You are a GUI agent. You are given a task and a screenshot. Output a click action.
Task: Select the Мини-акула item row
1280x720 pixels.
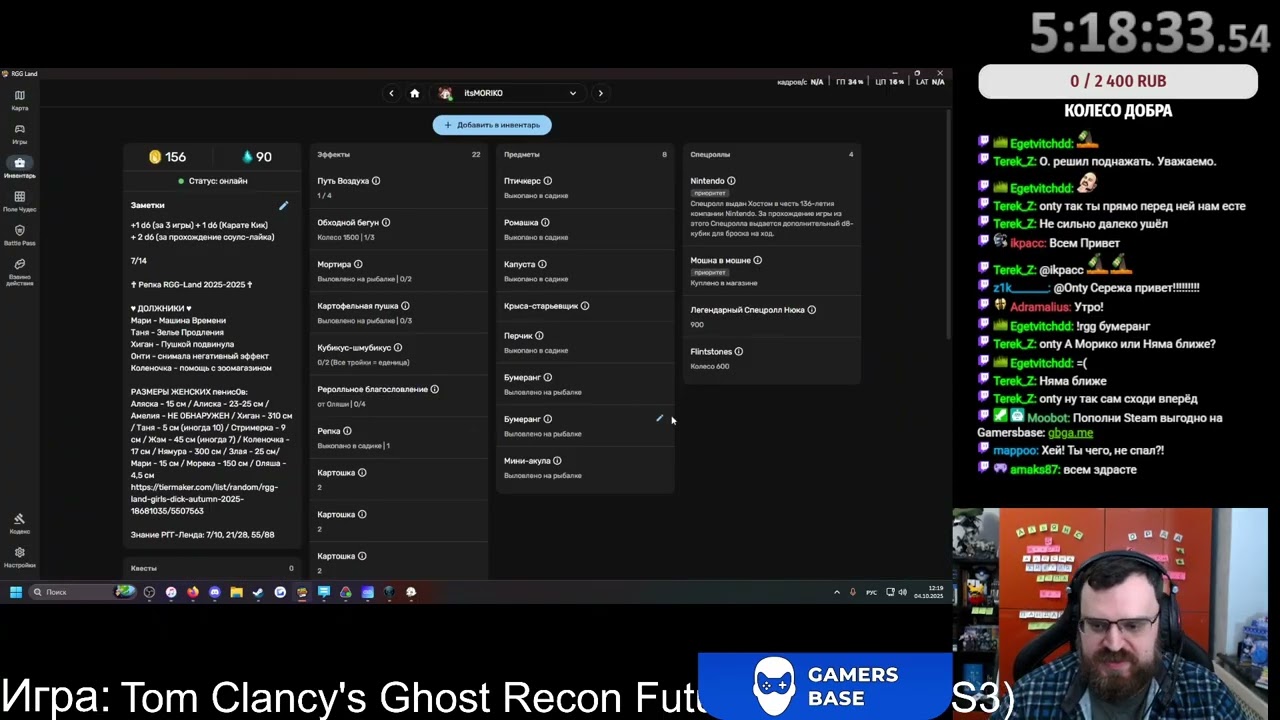[586, 467]
